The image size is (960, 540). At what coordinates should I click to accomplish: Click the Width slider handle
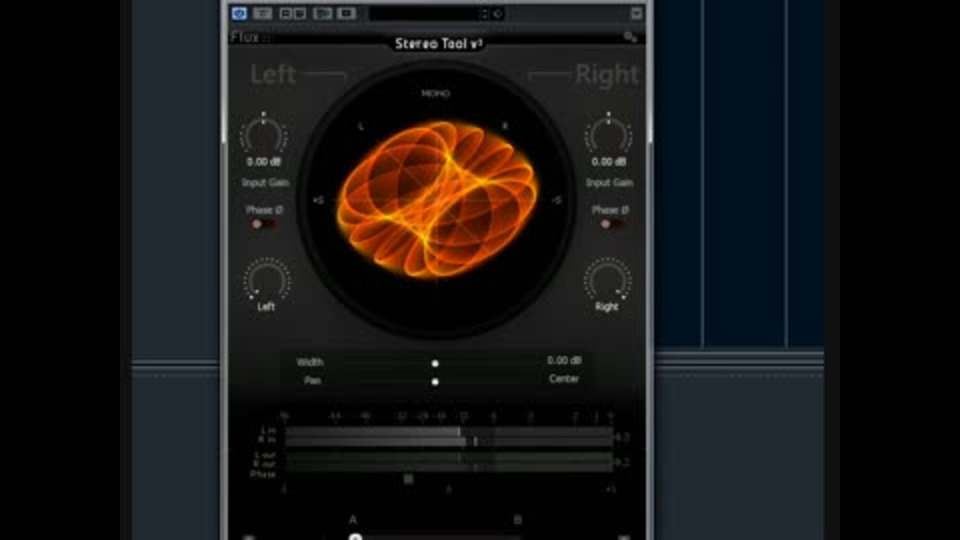pyautogui.click(x=435, y=364)
